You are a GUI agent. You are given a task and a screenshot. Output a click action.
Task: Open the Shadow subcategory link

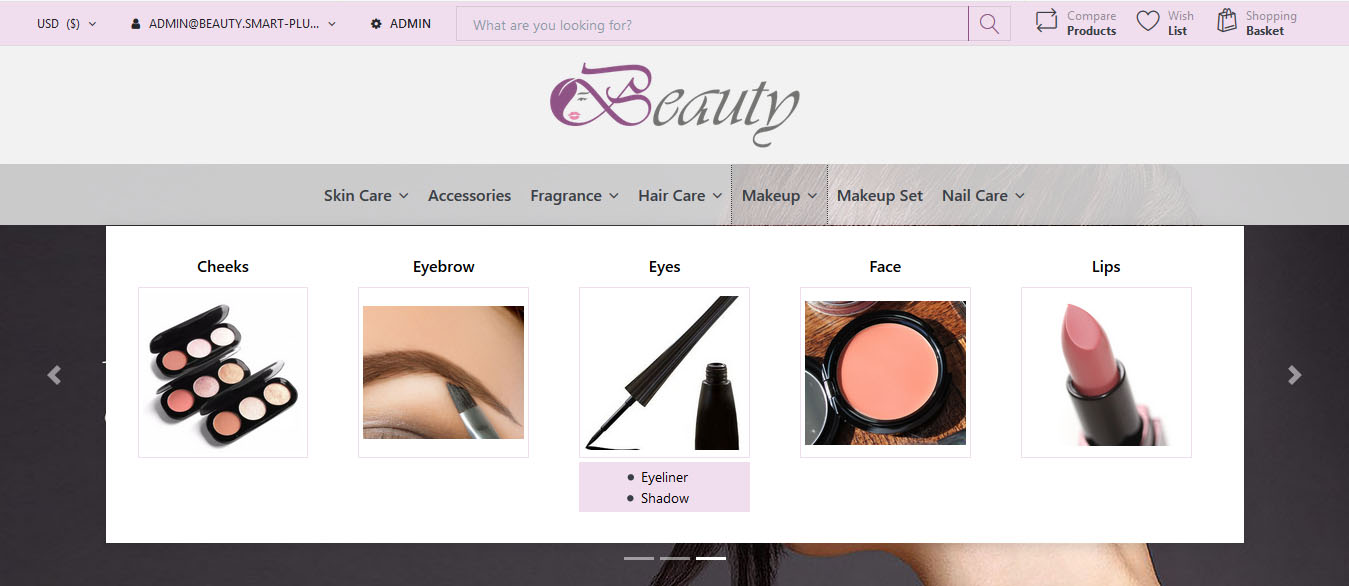664,499
